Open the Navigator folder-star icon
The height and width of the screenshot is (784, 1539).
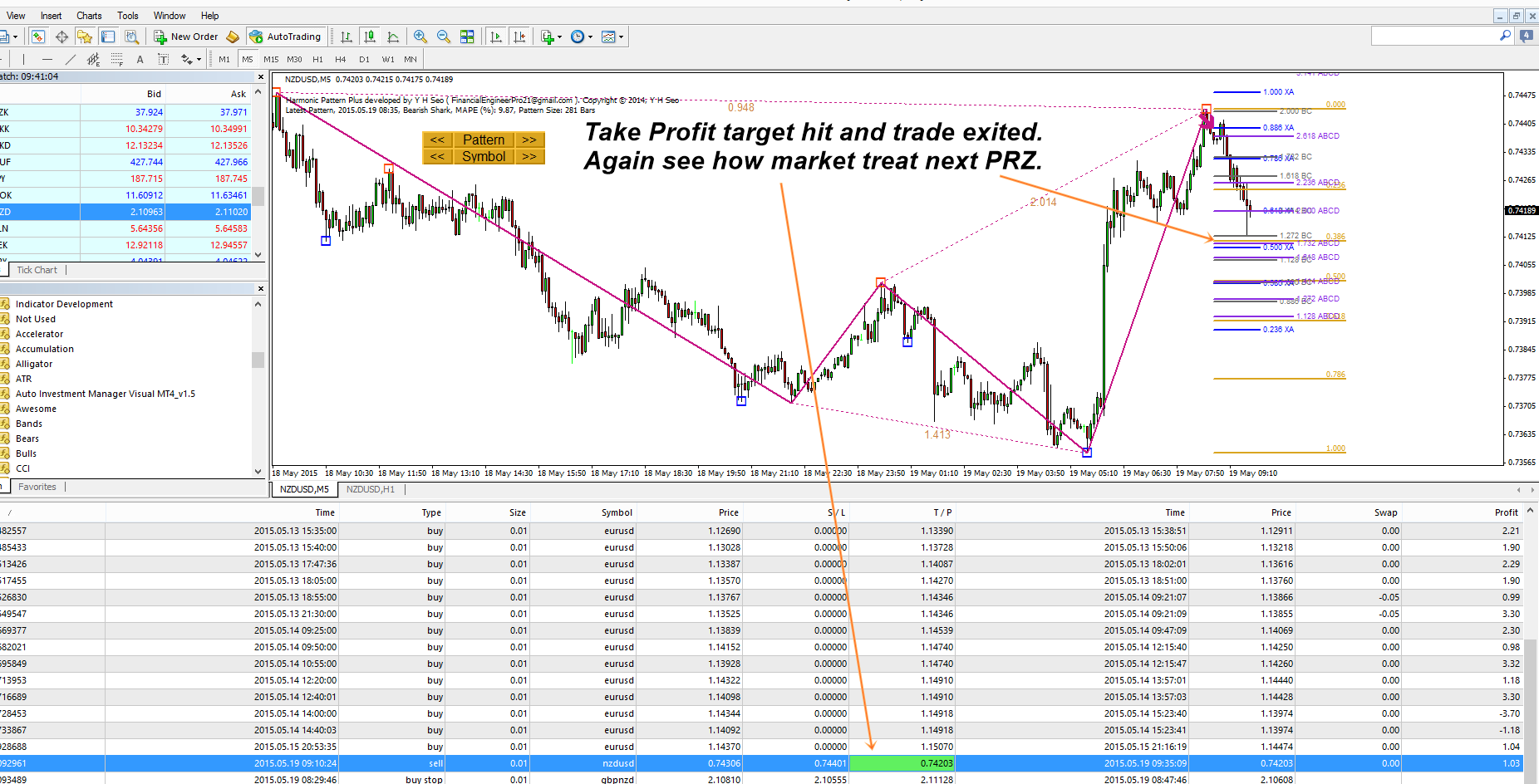[85, 37]
